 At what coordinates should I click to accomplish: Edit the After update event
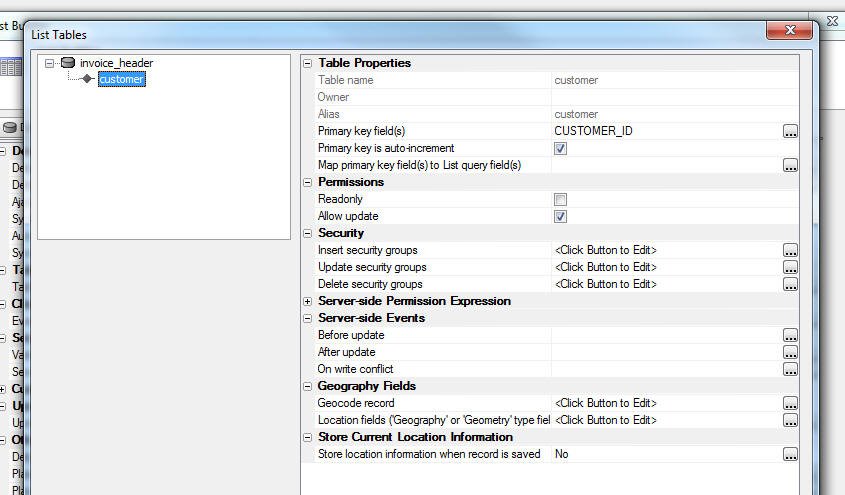click(790, 352)
